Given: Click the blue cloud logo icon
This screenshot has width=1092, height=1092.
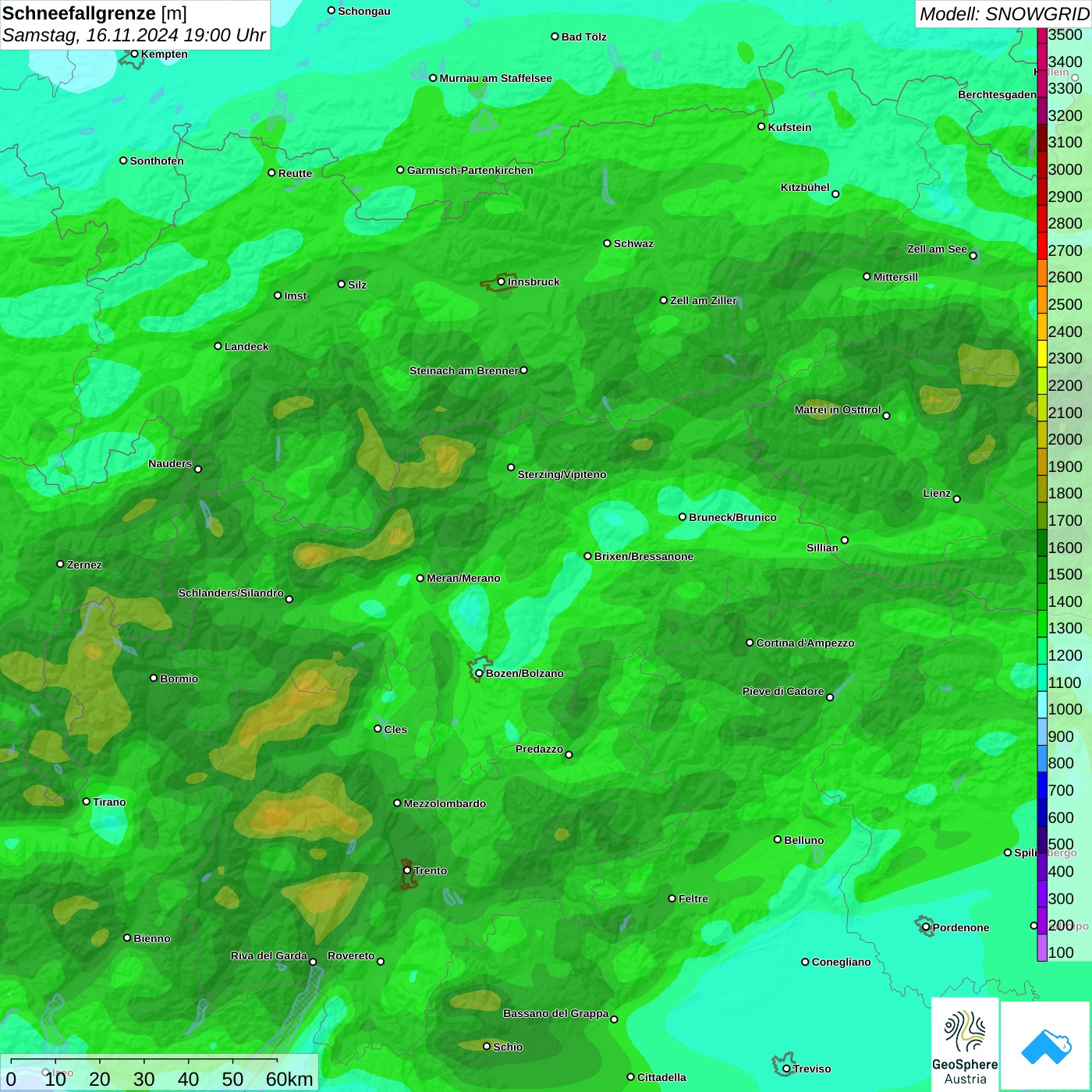Looking at the screenshot, I should (1046, 1046).
